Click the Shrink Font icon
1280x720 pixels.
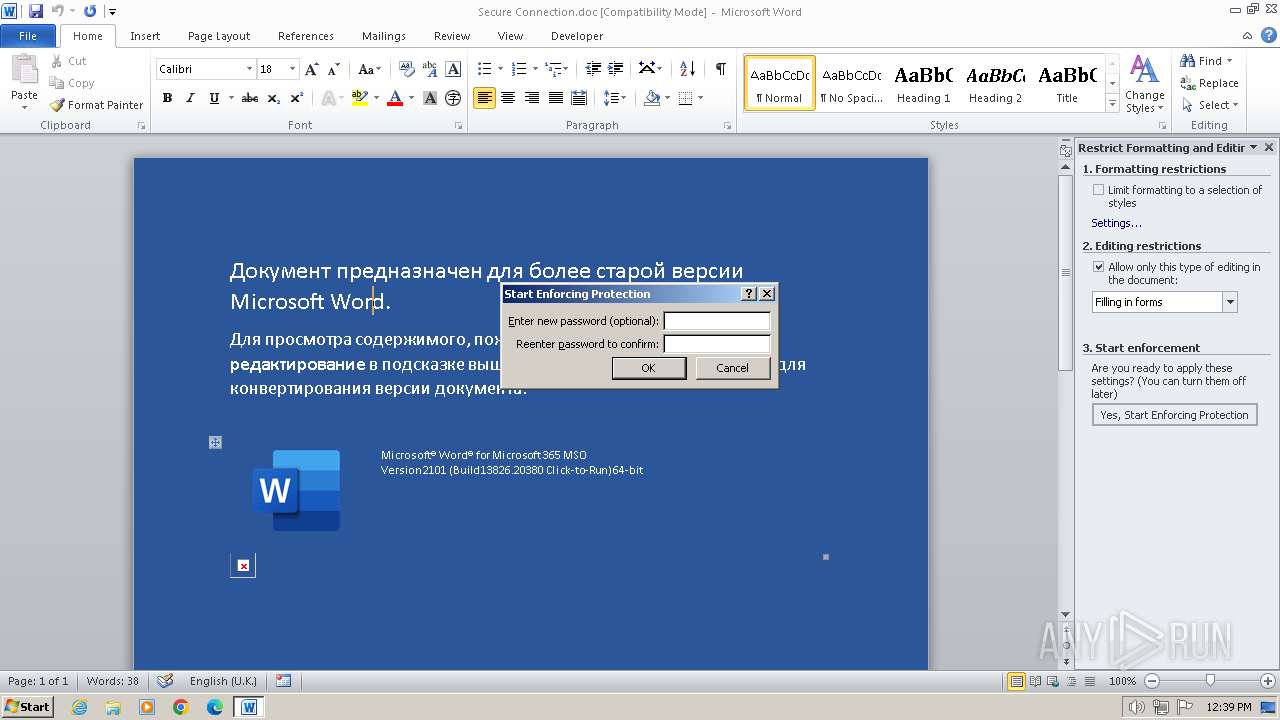tap(333, 69)
